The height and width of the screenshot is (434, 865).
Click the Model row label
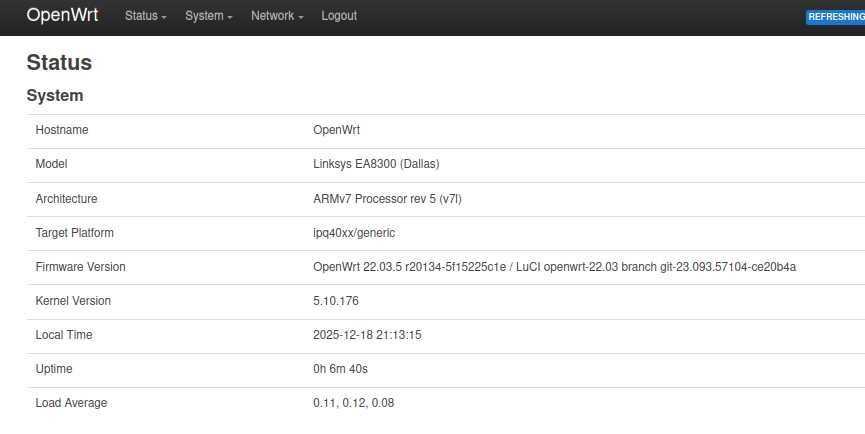(51, 164)
